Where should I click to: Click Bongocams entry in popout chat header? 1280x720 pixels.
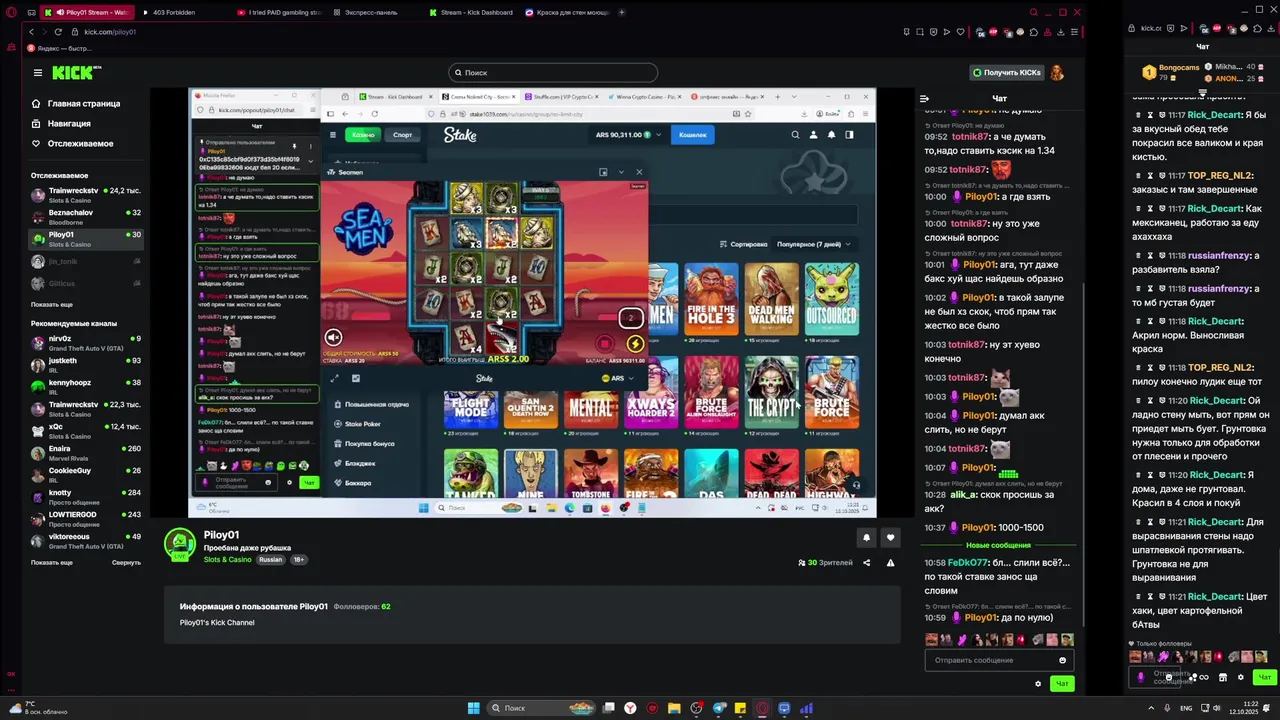point(1170,72)
